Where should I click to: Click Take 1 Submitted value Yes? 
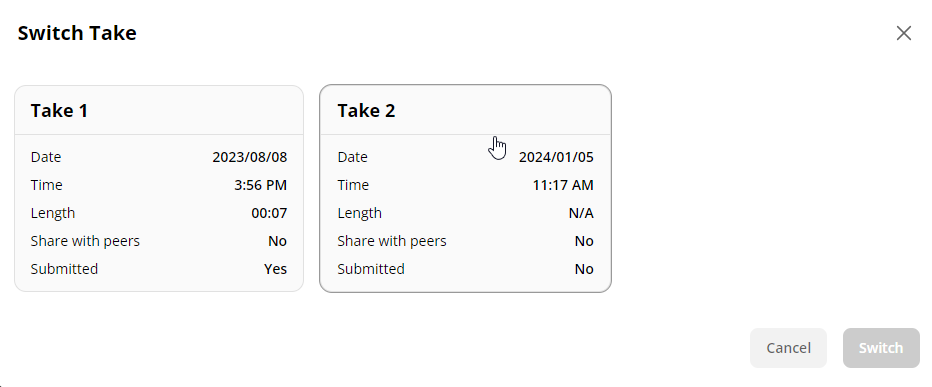[x=275, y=269]
